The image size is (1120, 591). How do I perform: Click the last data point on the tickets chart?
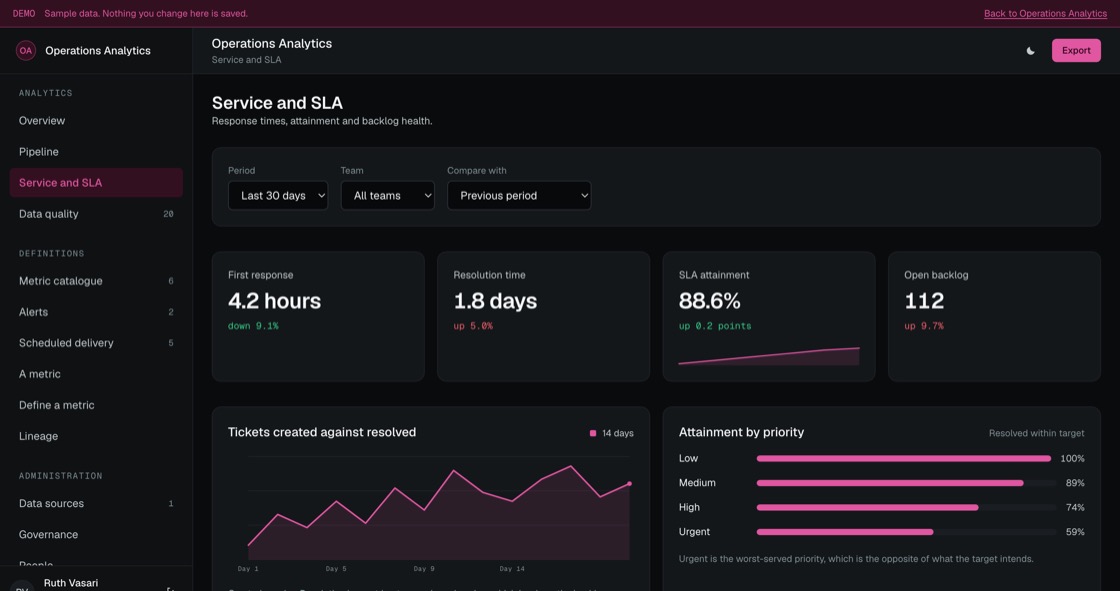629,484
